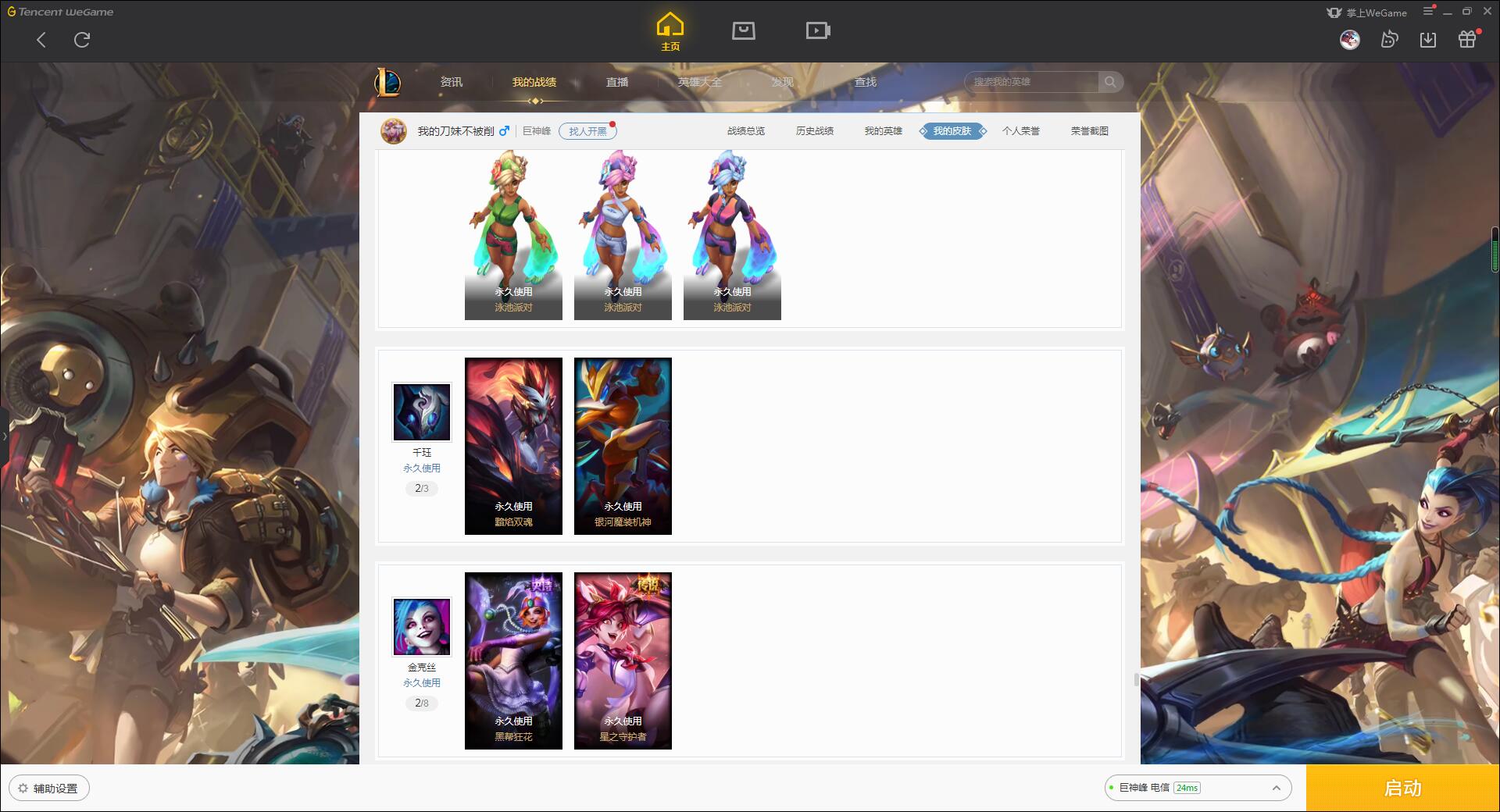Open the store bag icon in top bar
1500x812 pixels.
coord(743,30)
